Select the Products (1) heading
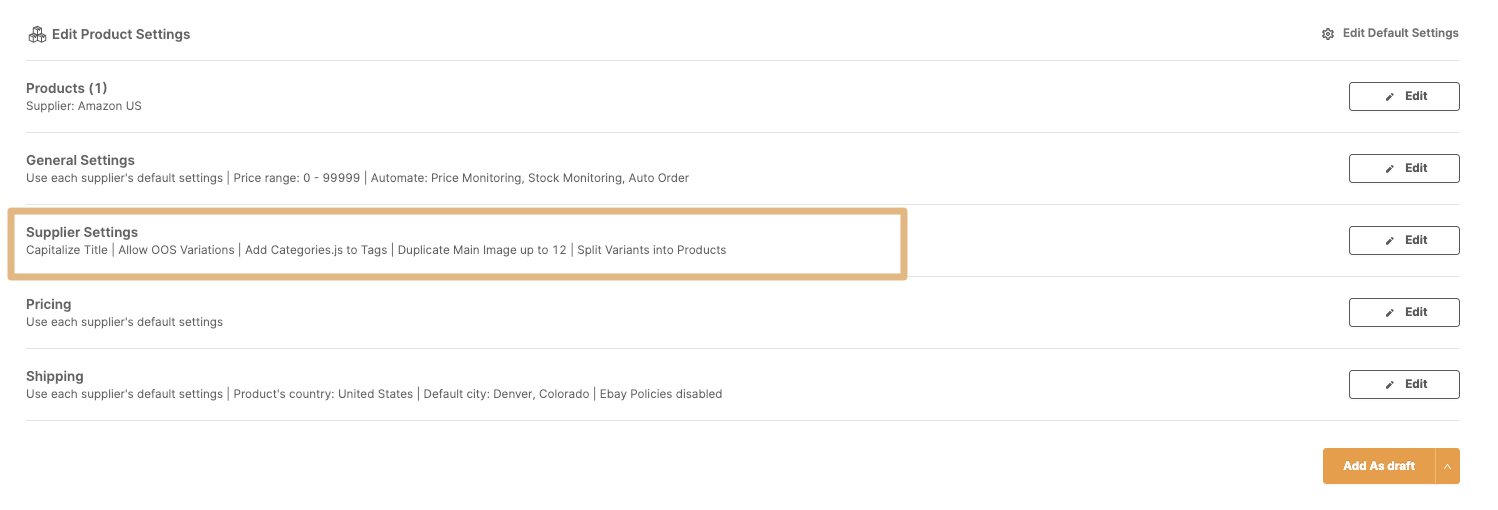The width and height of the screenshot is (1498, 510). click(67, 88)
